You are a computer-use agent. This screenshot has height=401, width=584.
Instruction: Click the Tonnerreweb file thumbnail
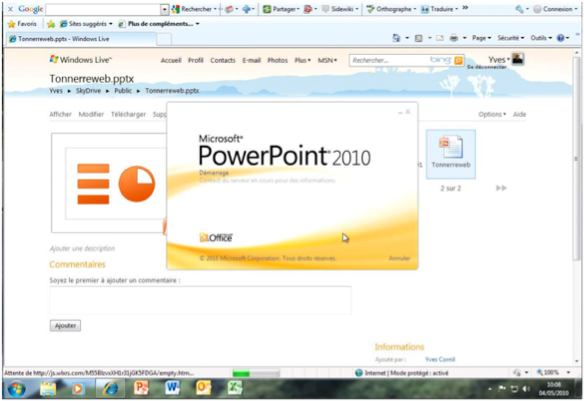tap(451, 154)
